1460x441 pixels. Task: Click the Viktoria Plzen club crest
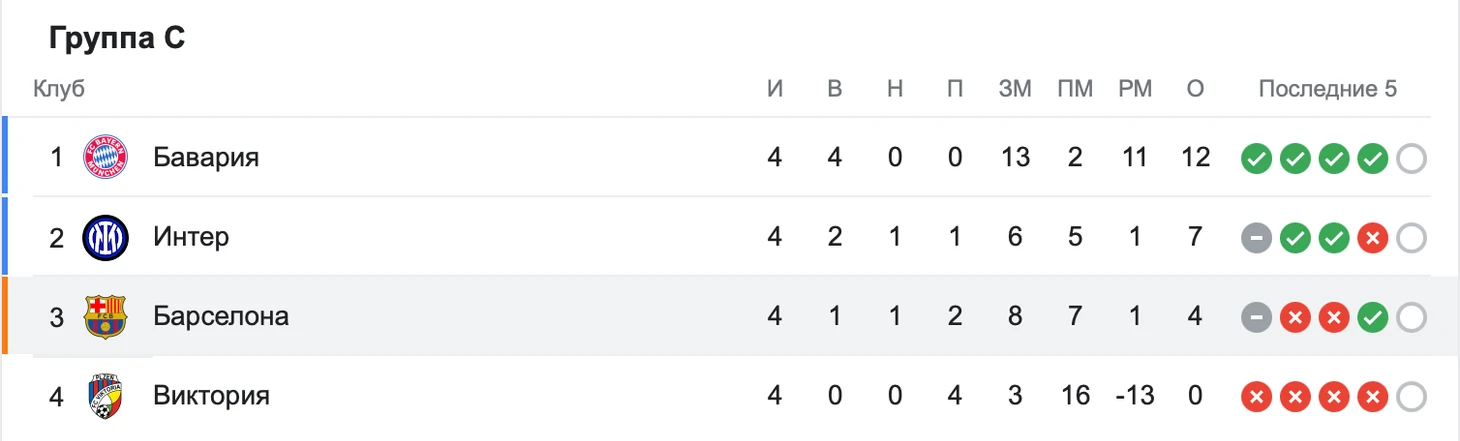coord(105,396)
